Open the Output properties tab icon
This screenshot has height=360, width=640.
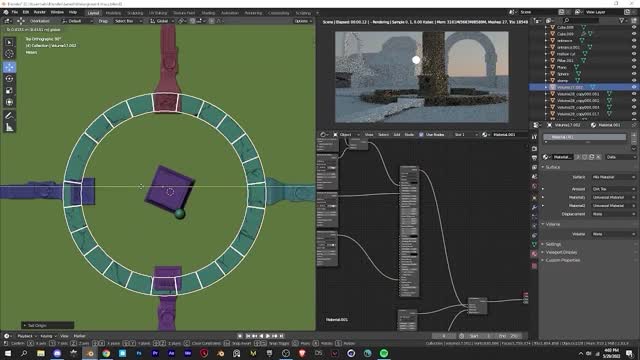[534, 158]
